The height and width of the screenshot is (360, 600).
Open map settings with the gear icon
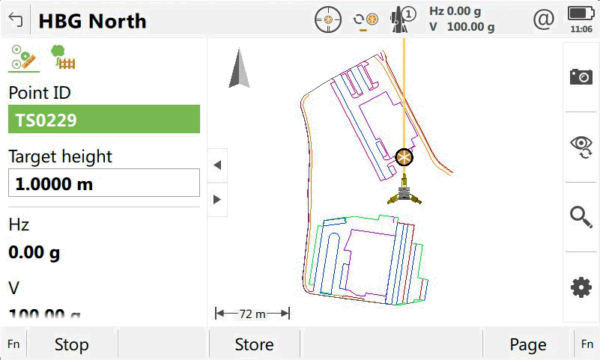point(581,287)
